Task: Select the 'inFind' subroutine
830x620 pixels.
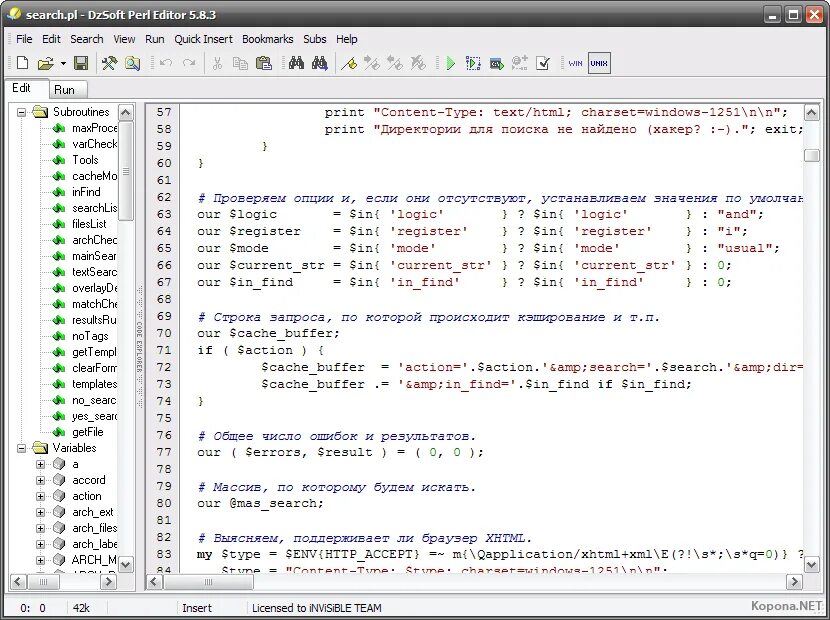Action: [x=86, y=192]
